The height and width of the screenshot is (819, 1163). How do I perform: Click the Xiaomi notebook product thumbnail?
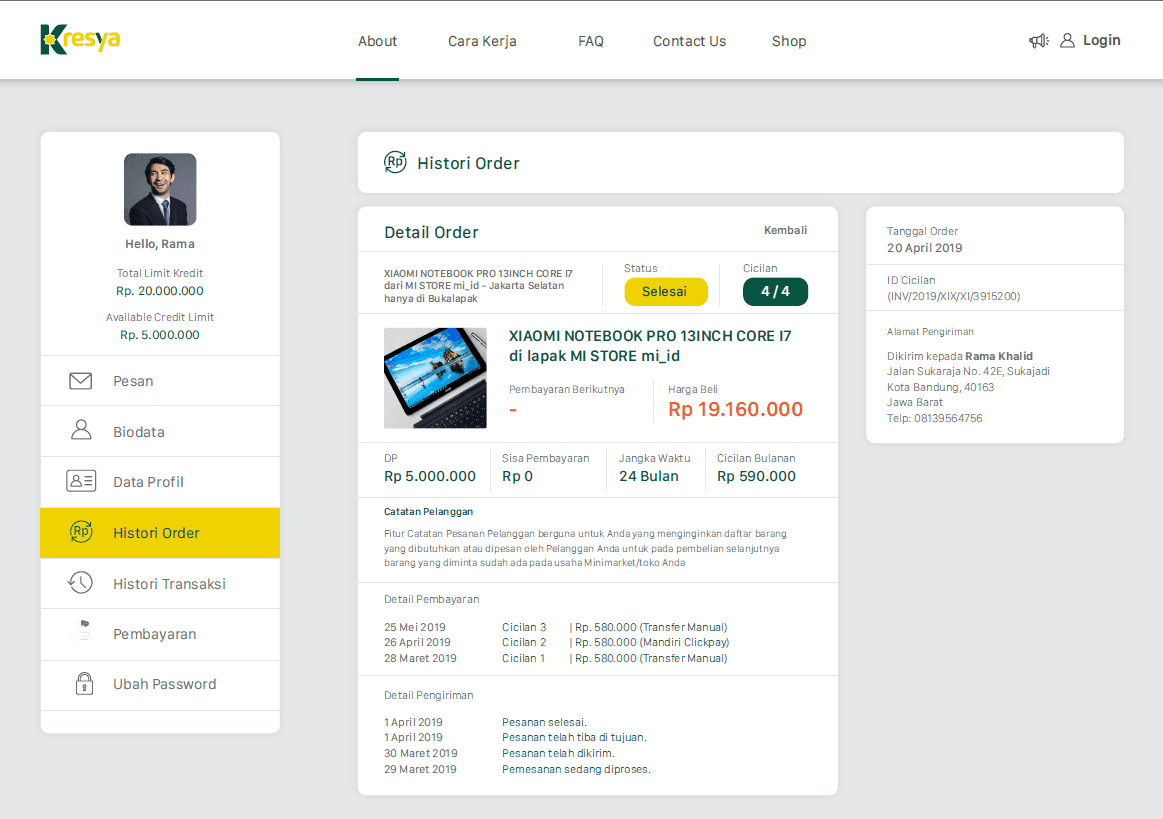pyautogui.click(x=435, y=378)
